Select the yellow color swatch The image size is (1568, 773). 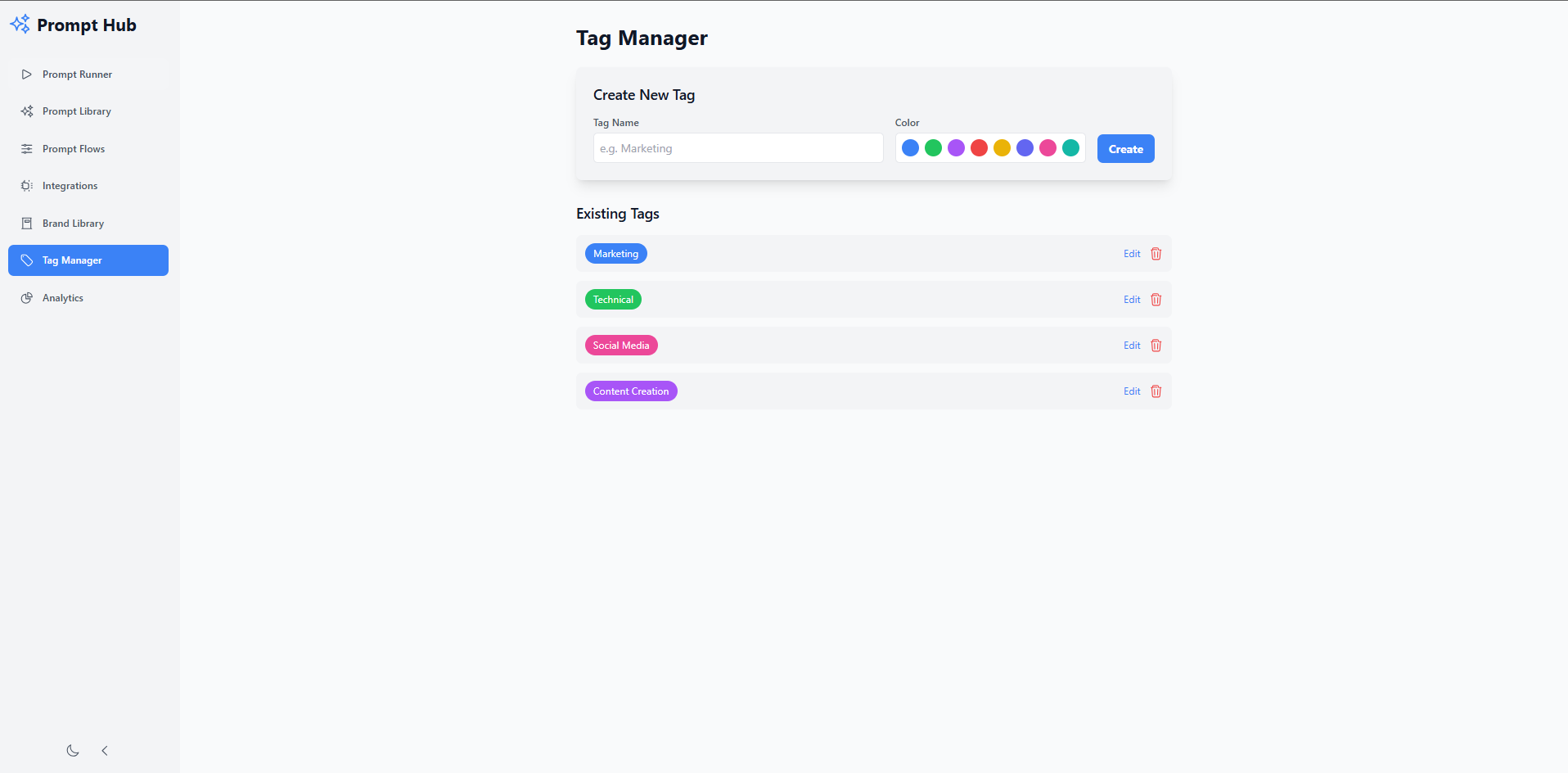[1002, 148]
